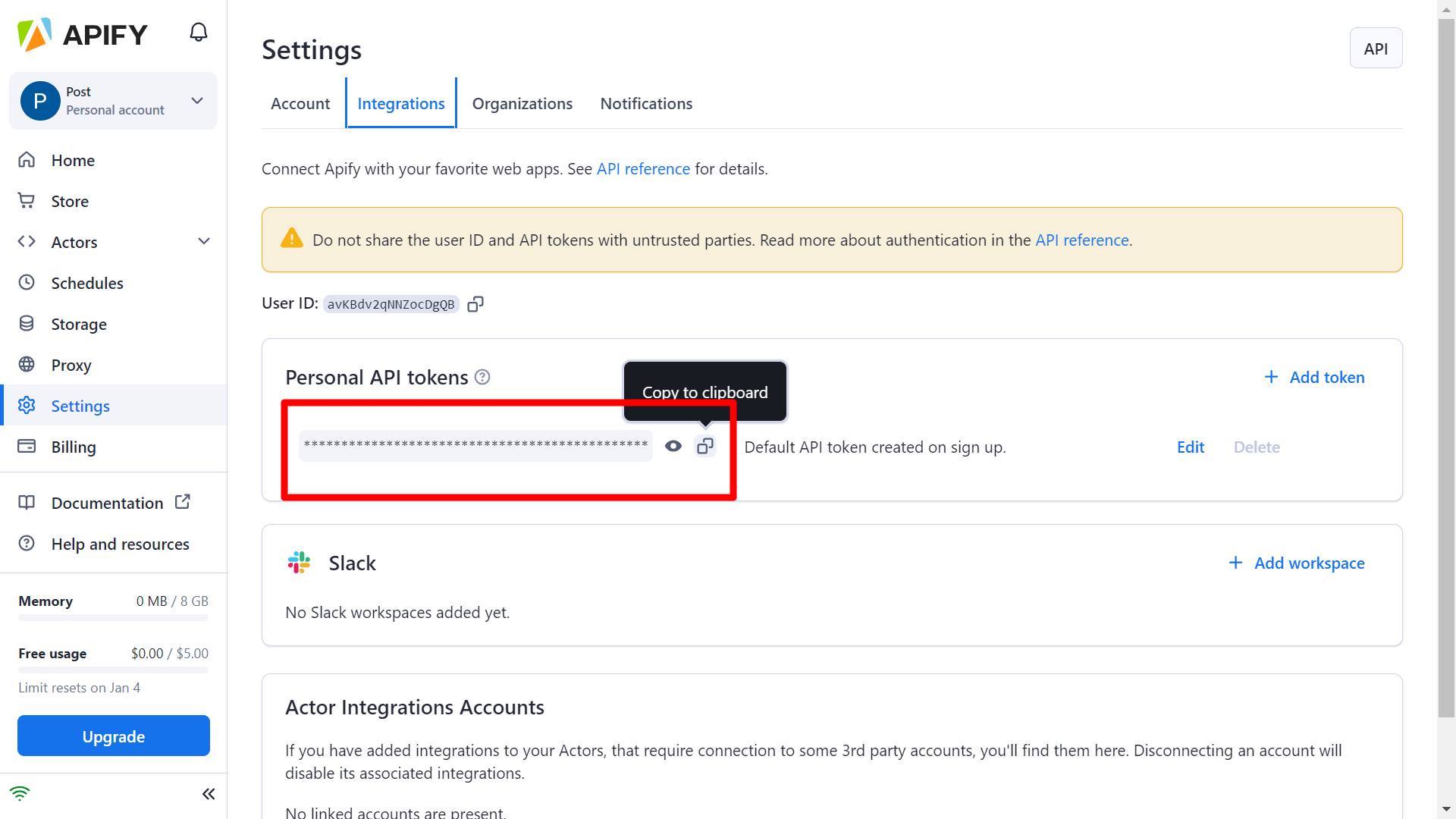Copy the API token to clipboard
This screenshot has height=819, width=1456.
(x=705, y=447)
